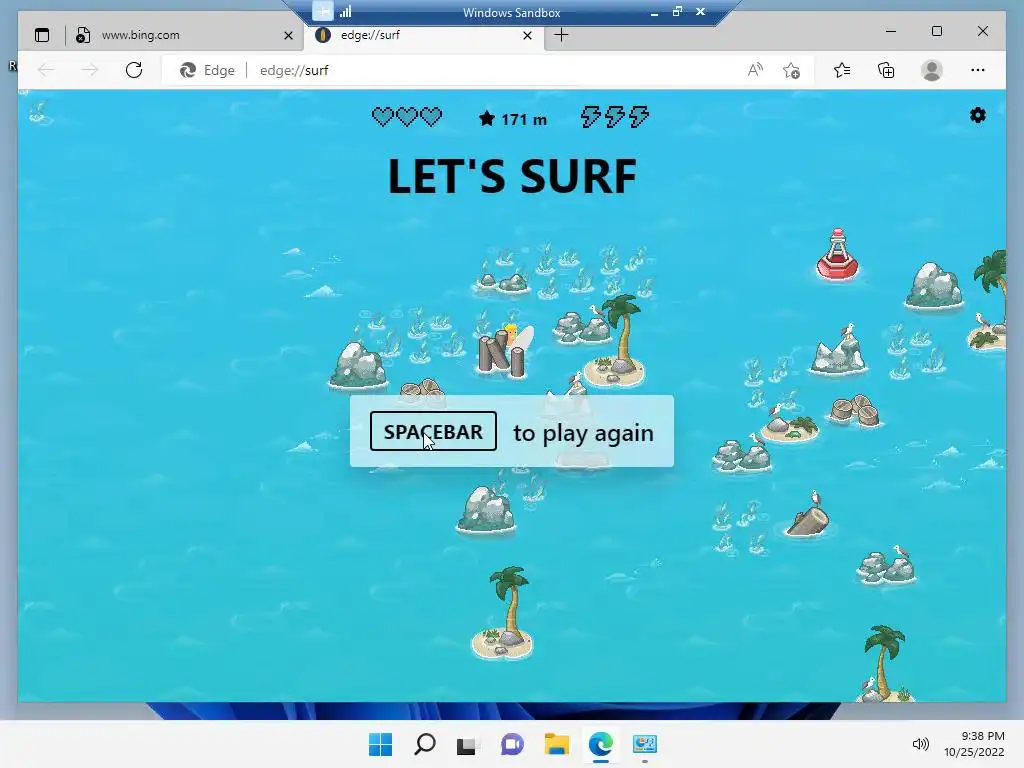Open the Collections panel

point(886,70)
